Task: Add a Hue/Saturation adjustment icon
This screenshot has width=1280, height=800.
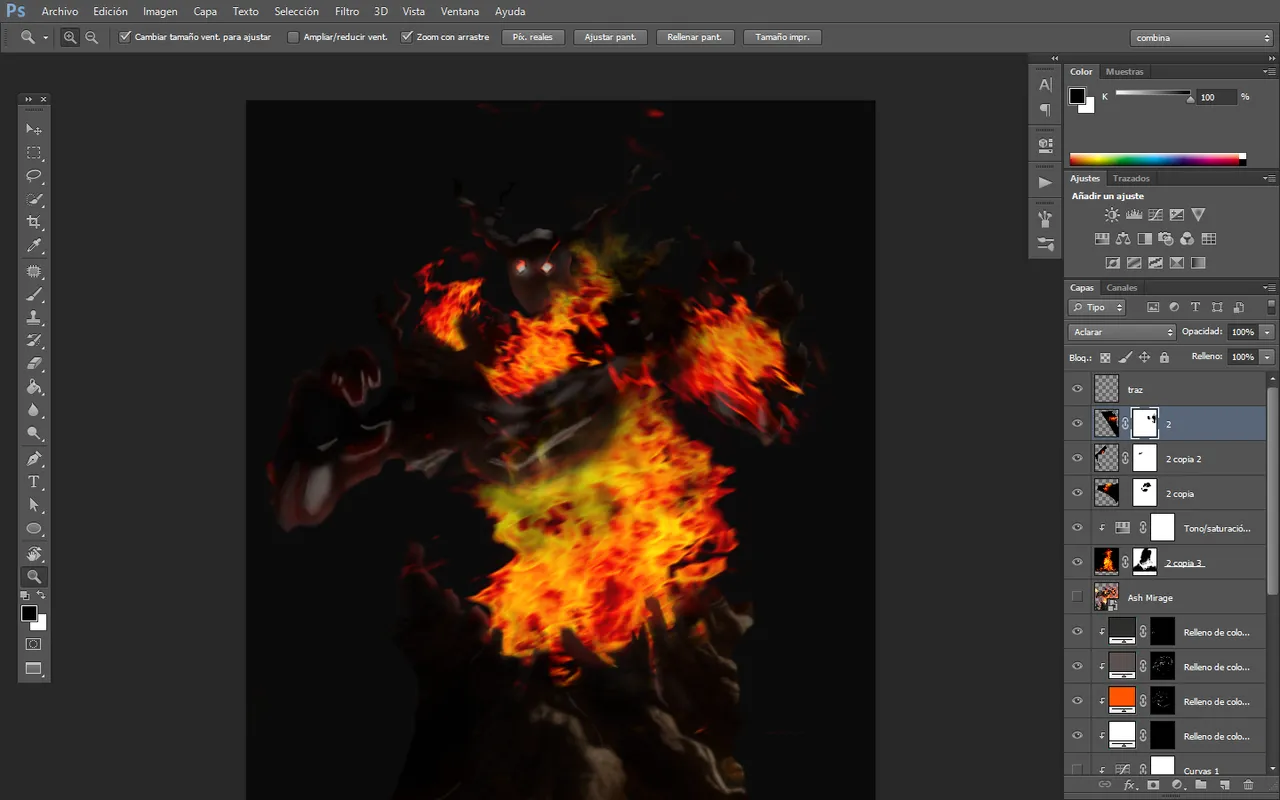Action: coord(1102,239)
